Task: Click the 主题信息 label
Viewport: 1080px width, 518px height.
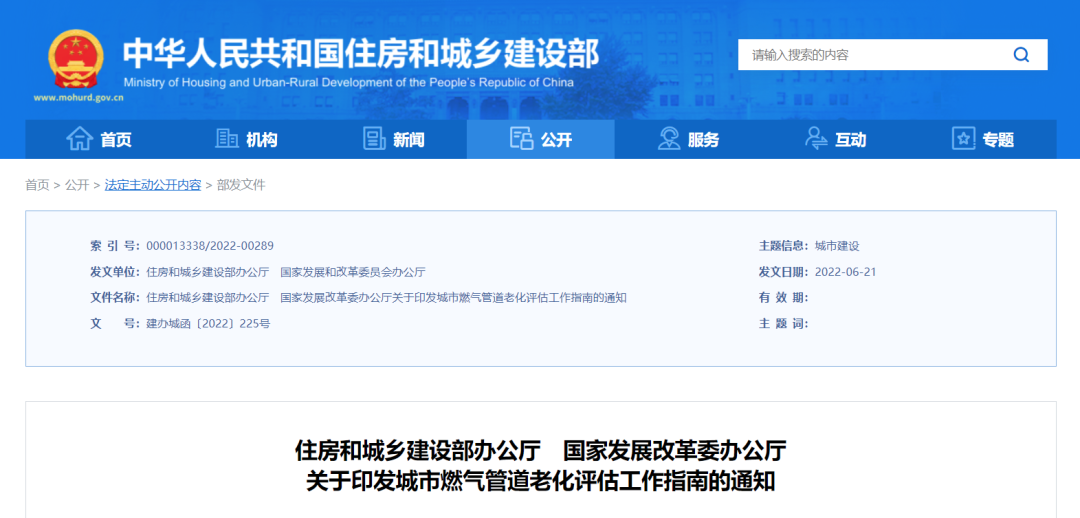Action: coord(784,246)
